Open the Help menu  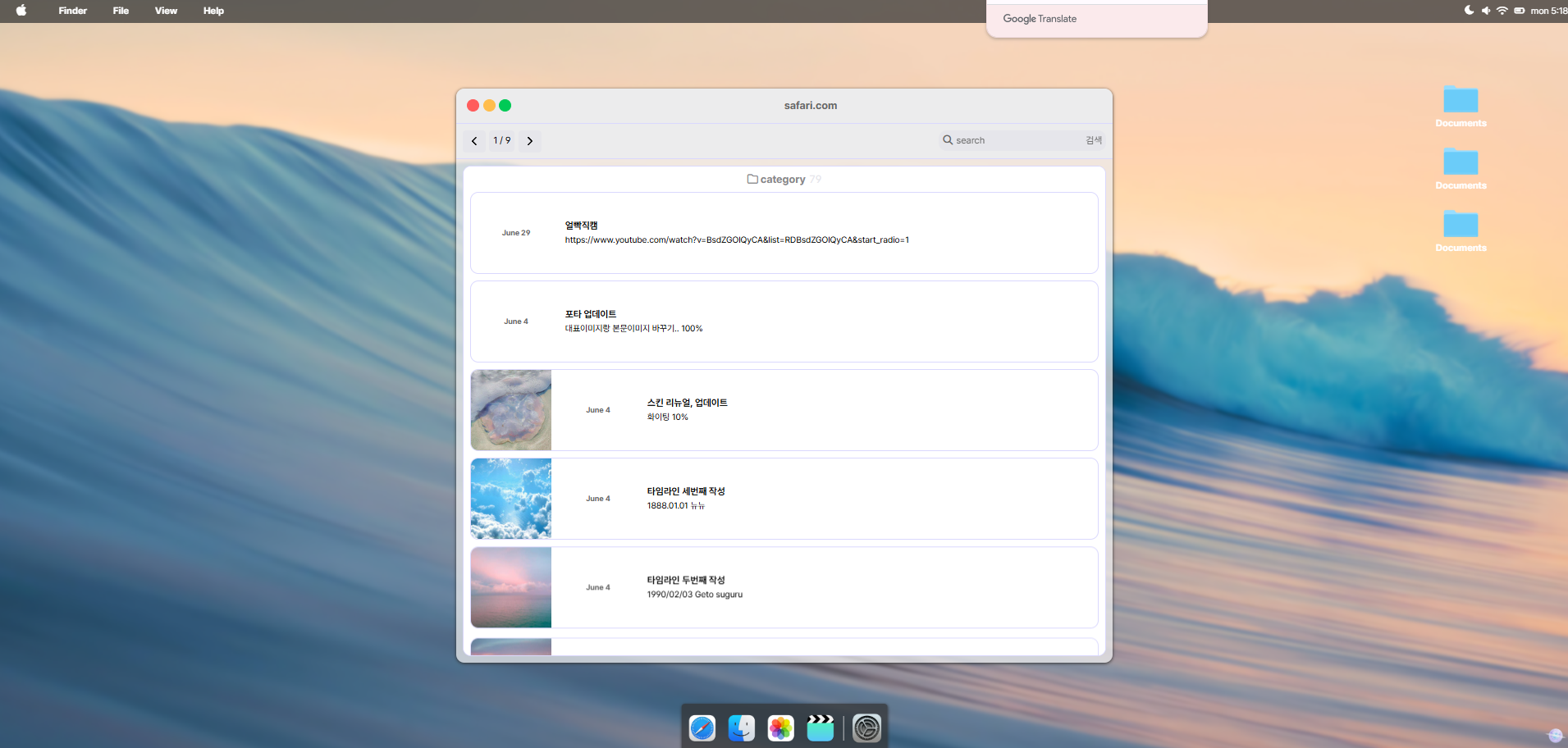tap(213, 11)
